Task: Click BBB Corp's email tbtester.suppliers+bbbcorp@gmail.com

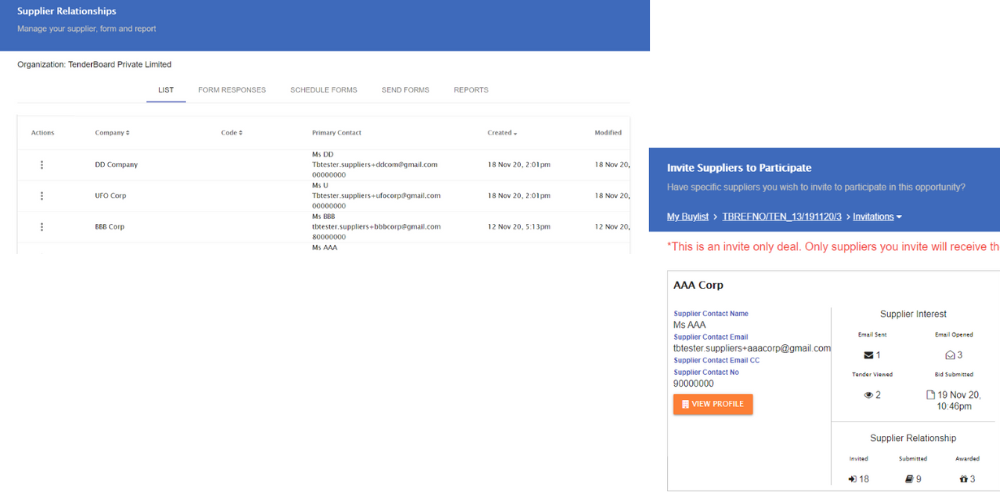Action: point(376,226)
